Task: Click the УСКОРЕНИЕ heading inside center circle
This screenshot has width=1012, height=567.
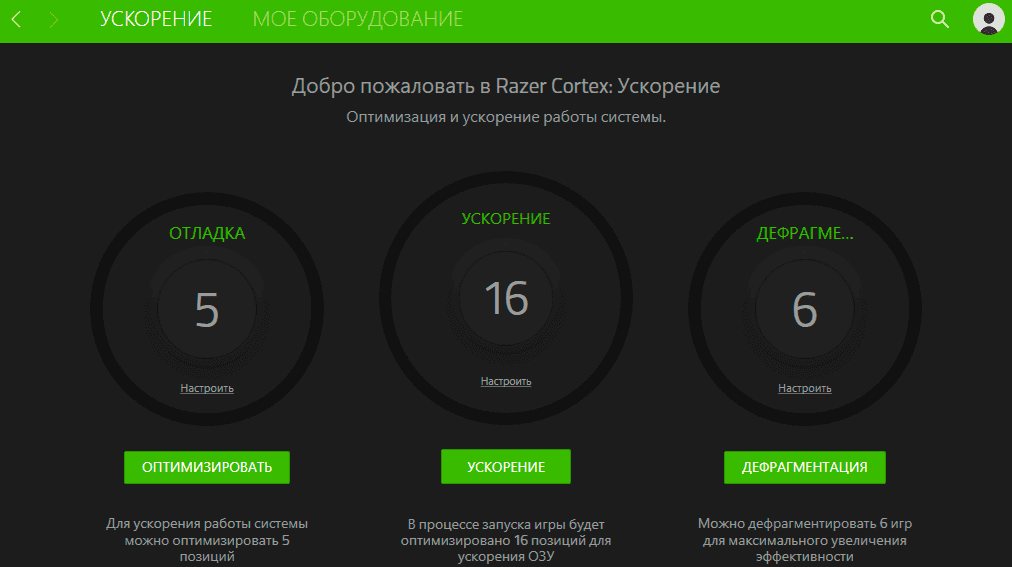Action: click(x=505, y=219)
